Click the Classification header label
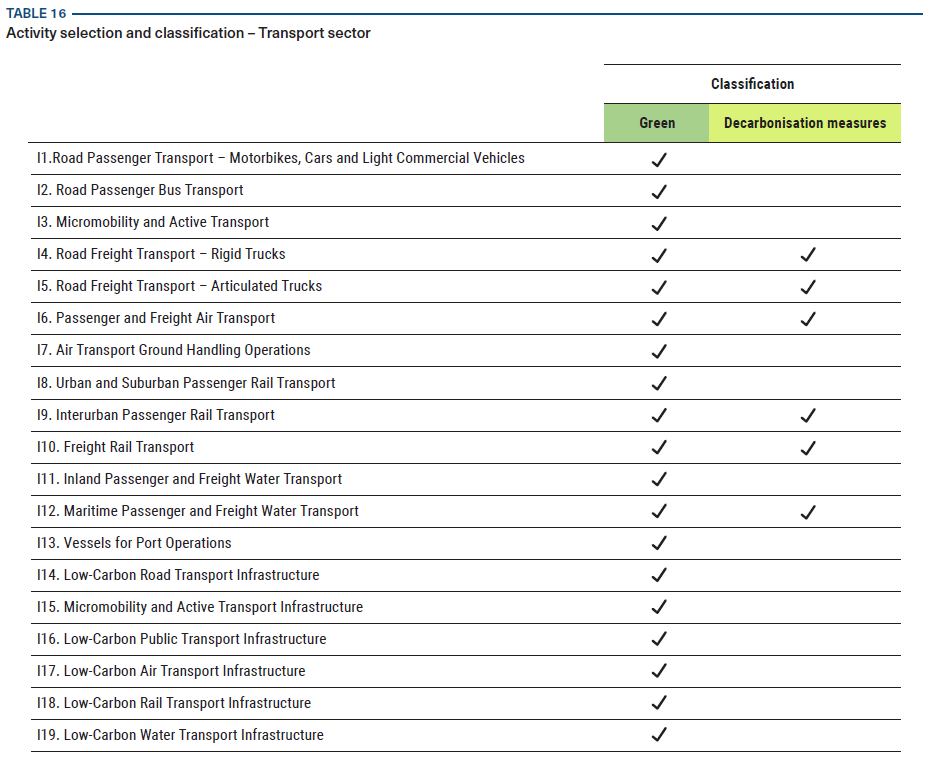The height and width of the screenshot is (765, 932). coord(752,84)
